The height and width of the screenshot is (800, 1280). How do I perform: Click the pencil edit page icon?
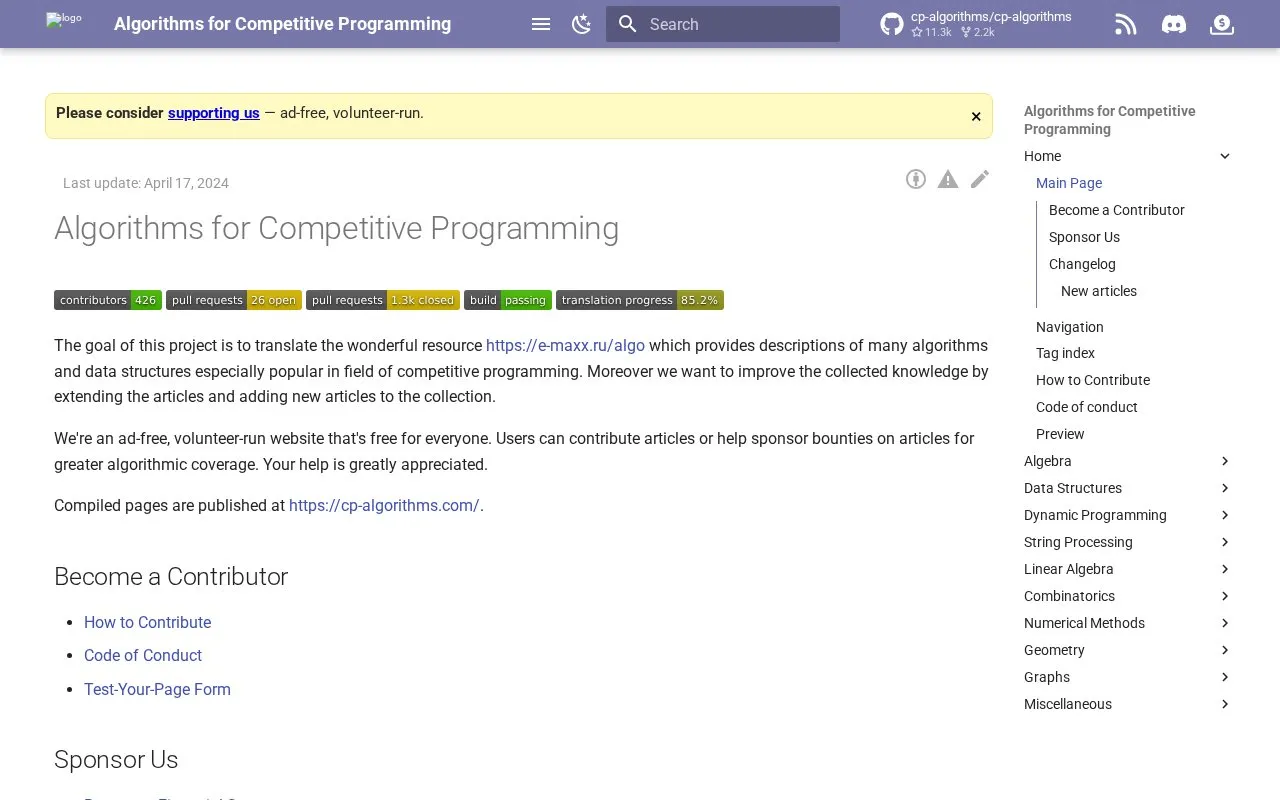pyautogui.click(x=980, y=179)
